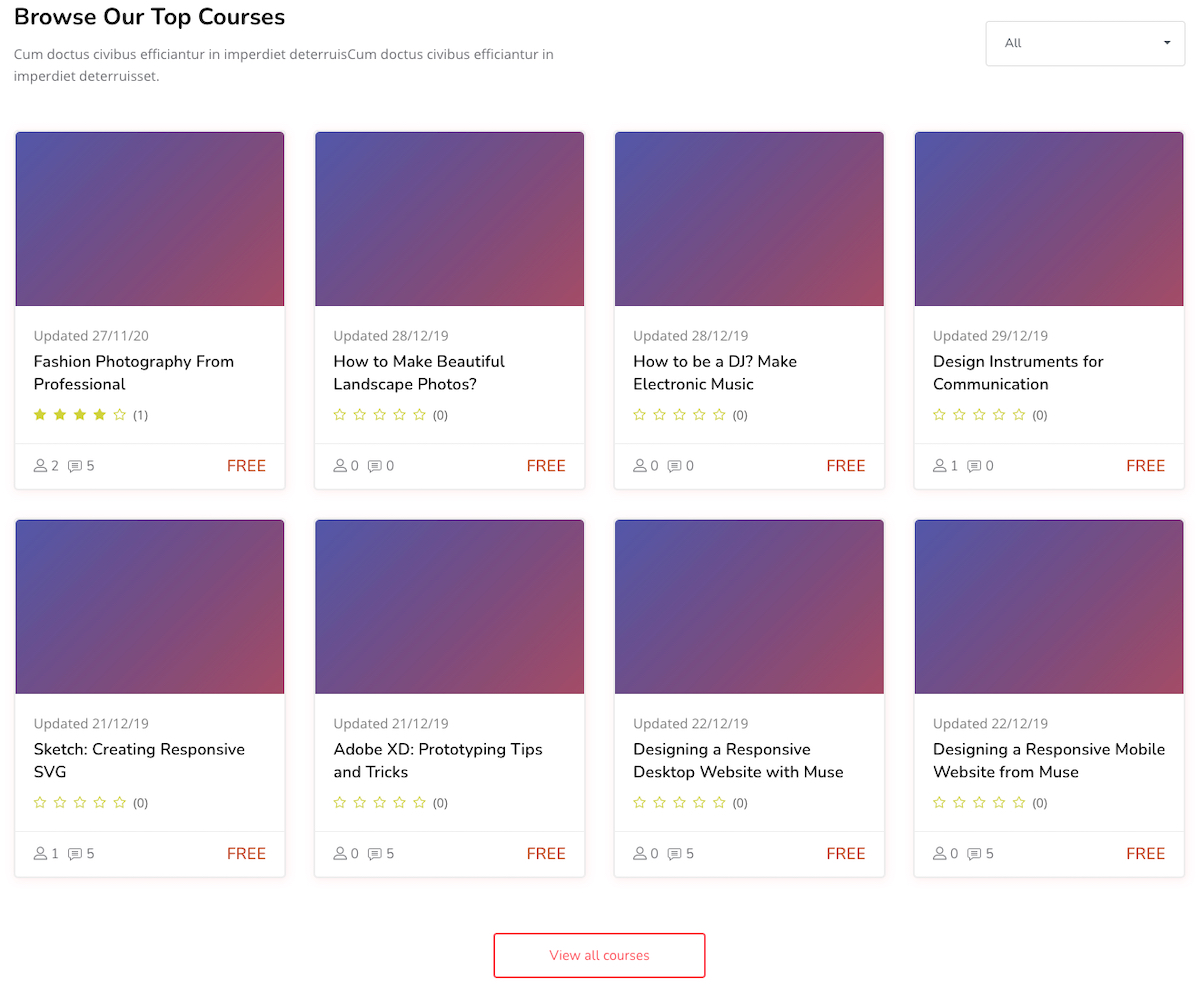The width and height of the screenshot is (1200, 990).
Task: Click the Design Instruments for Communication thumbnail
Action: tap(1049, 219)
